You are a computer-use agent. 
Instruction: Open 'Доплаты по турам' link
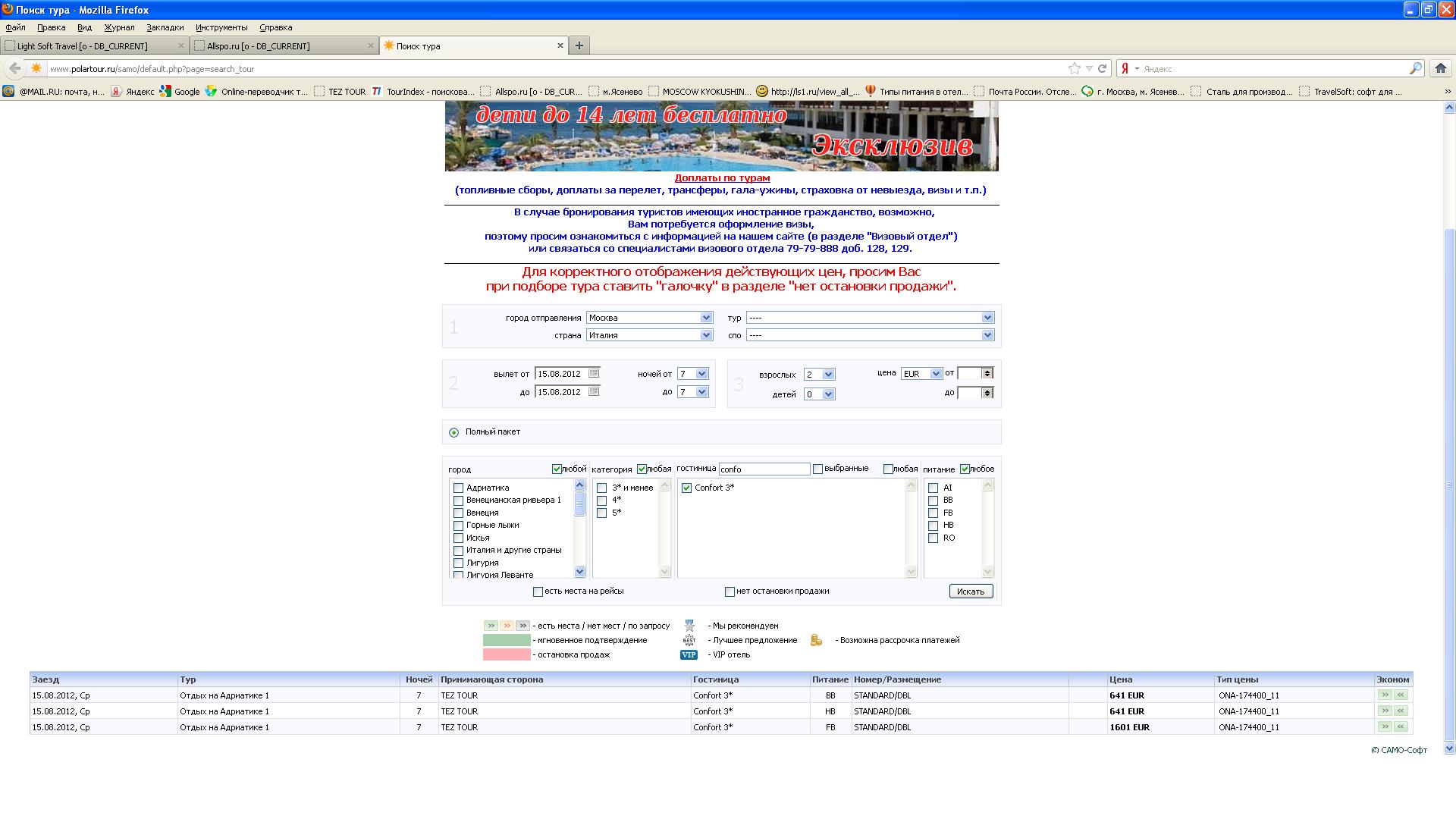click(722, 178)
